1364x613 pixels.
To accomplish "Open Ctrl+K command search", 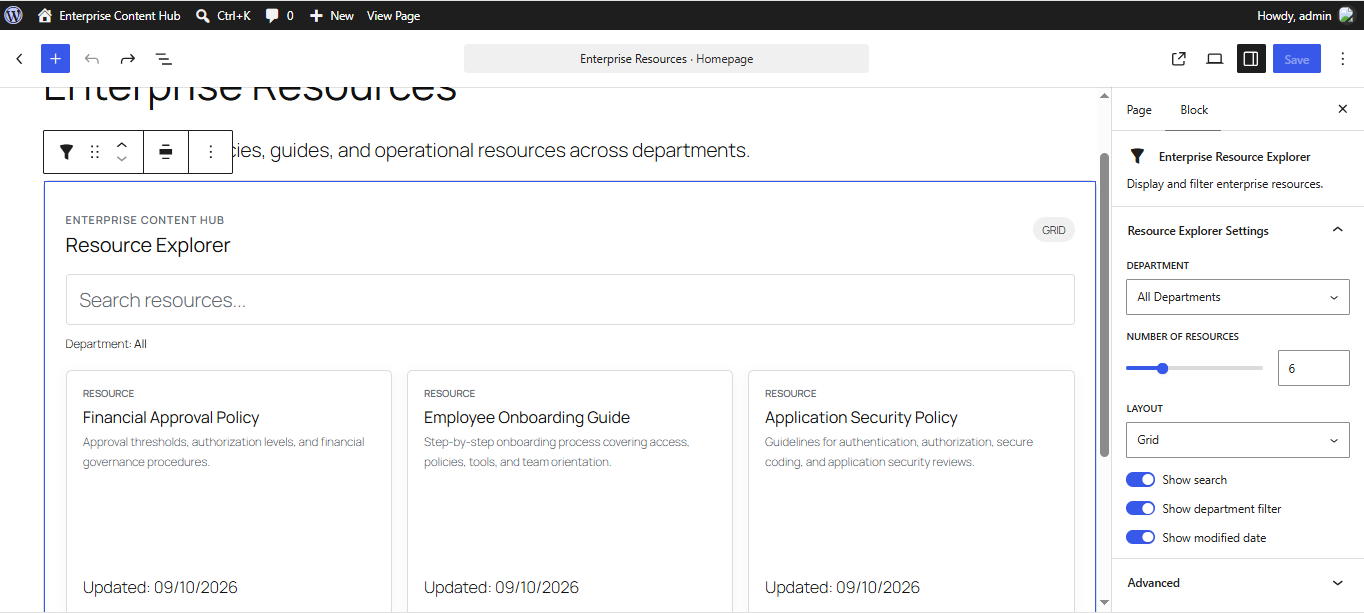I will point(223,15).
